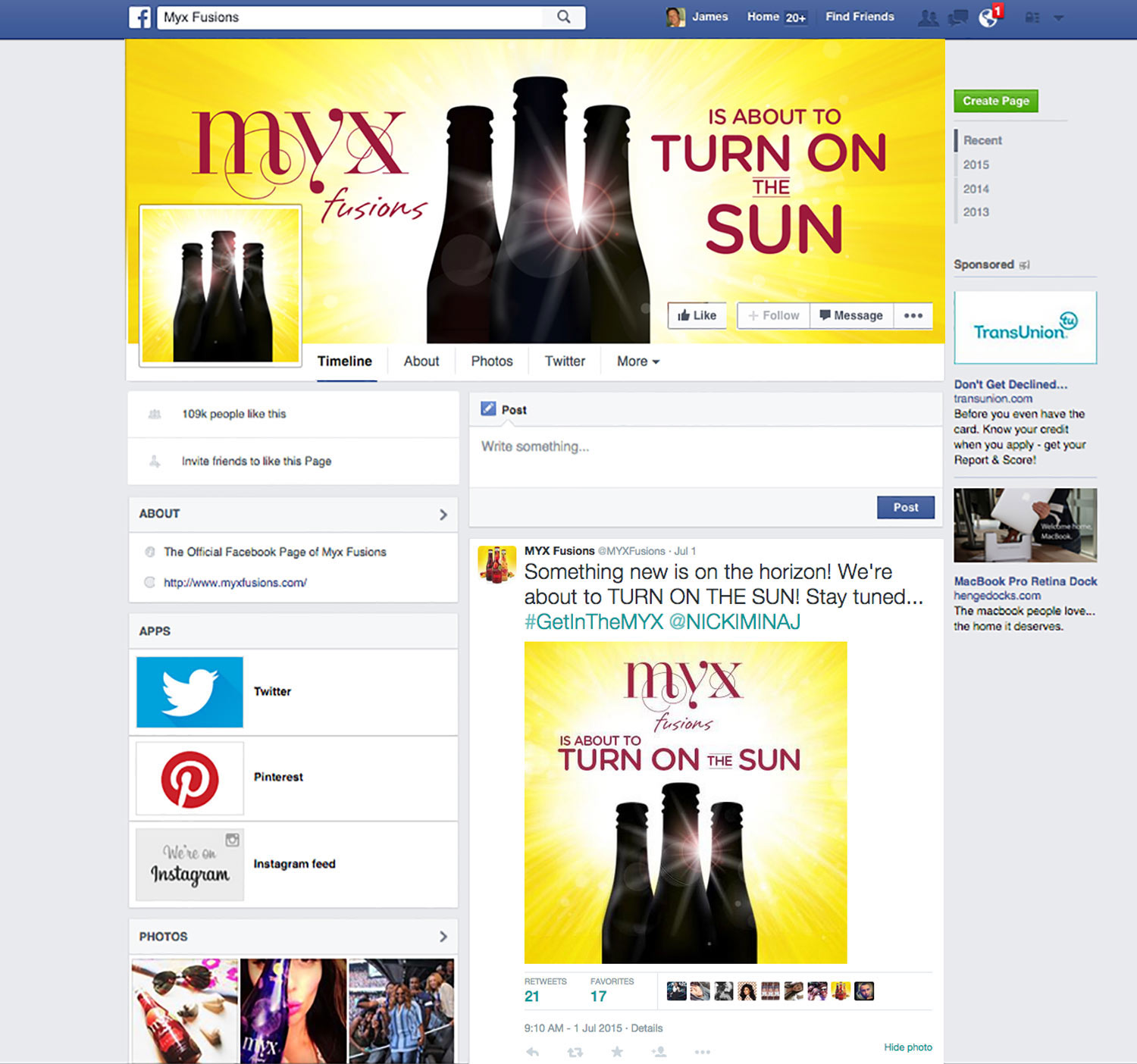Image resolution: width=1137 pixels, height=1064 pixels.
Task: Open the friend requests icon
Action: tap(928, 17)
